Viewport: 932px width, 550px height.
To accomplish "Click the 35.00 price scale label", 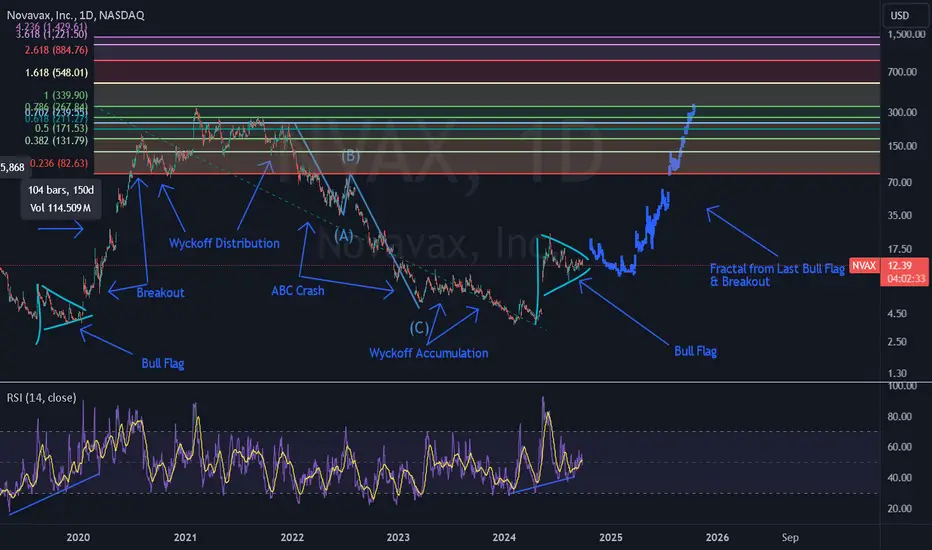I will point(900,215).
